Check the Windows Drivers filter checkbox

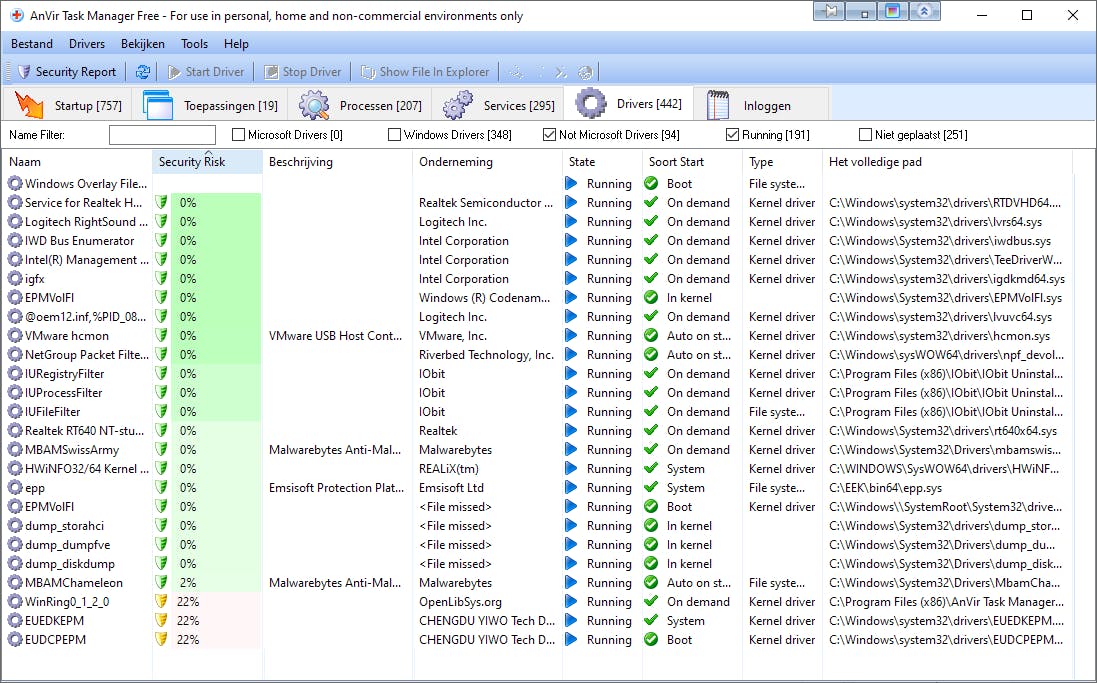pyautogui.click(x=394, y=135)
